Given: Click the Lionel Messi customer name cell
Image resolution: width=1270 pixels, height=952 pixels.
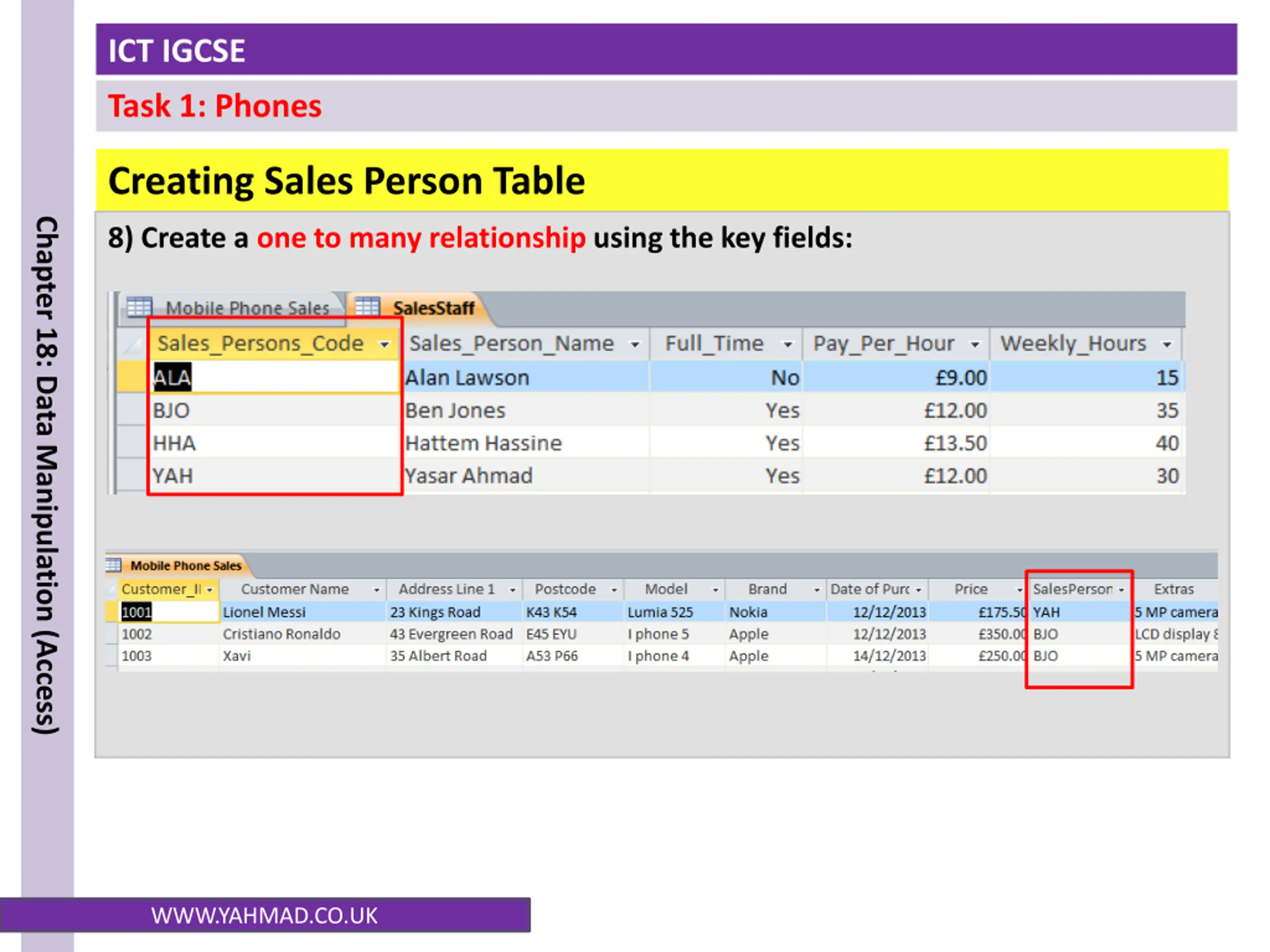Looking at the screenshot, I should pyautogui.click(x=303, y=612).
